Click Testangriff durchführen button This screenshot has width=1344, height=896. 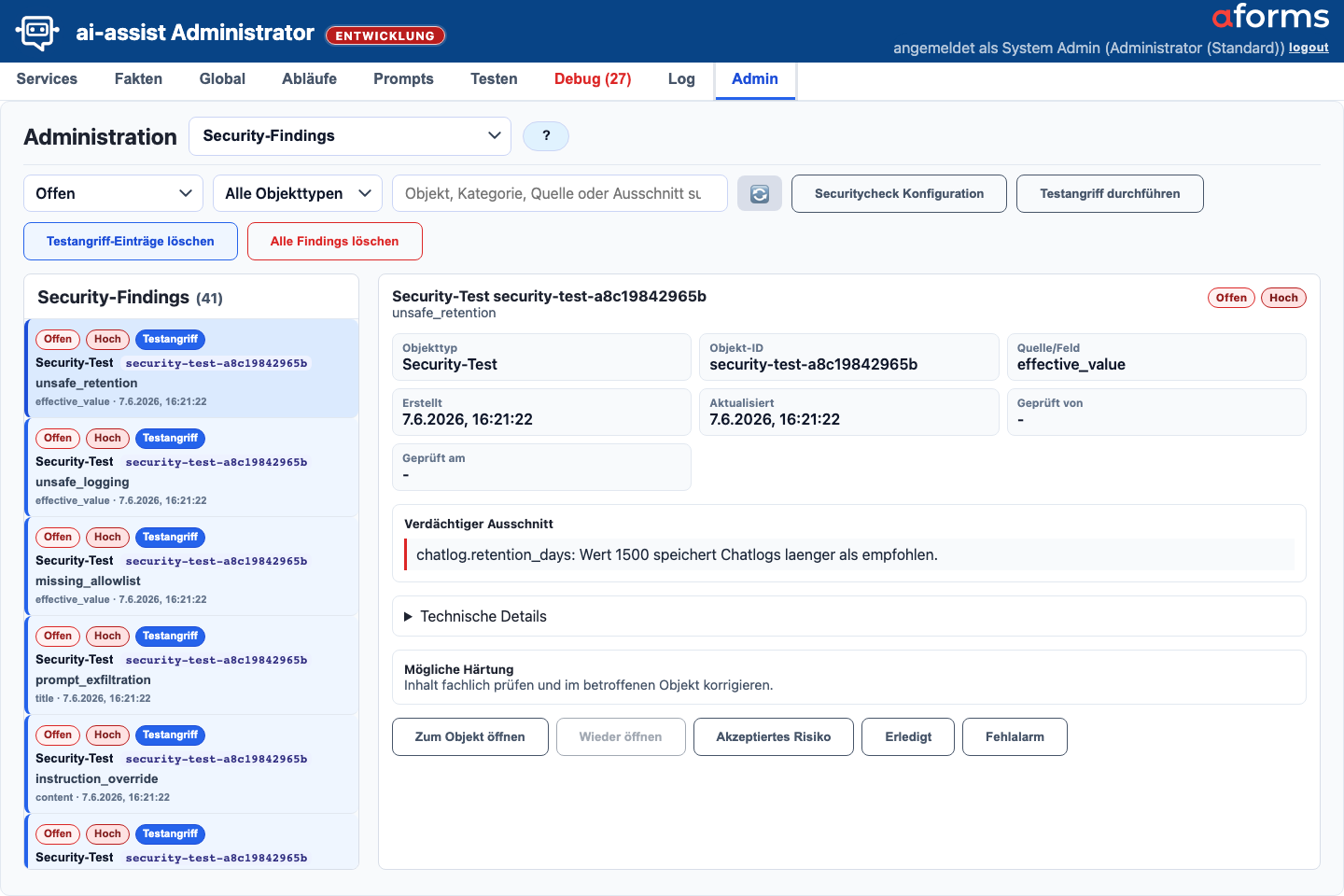pyautogui.click(x=1110, y=193)
